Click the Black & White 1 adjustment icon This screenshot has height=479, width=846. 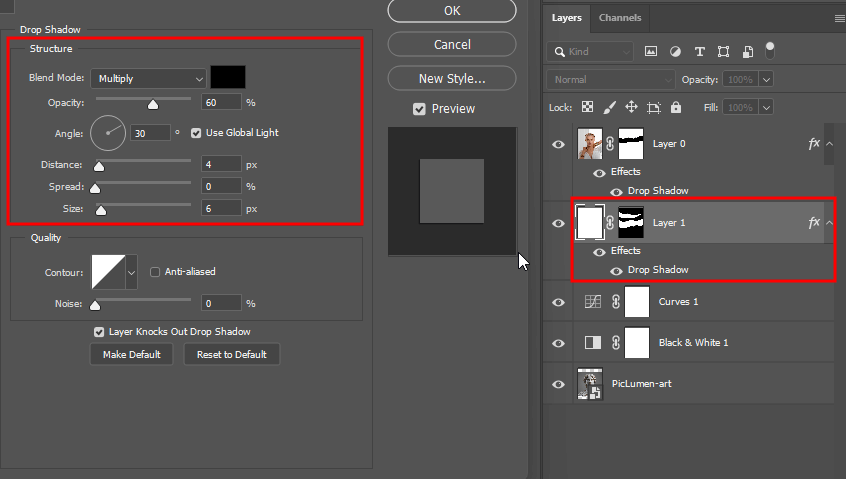coord(593,343)
